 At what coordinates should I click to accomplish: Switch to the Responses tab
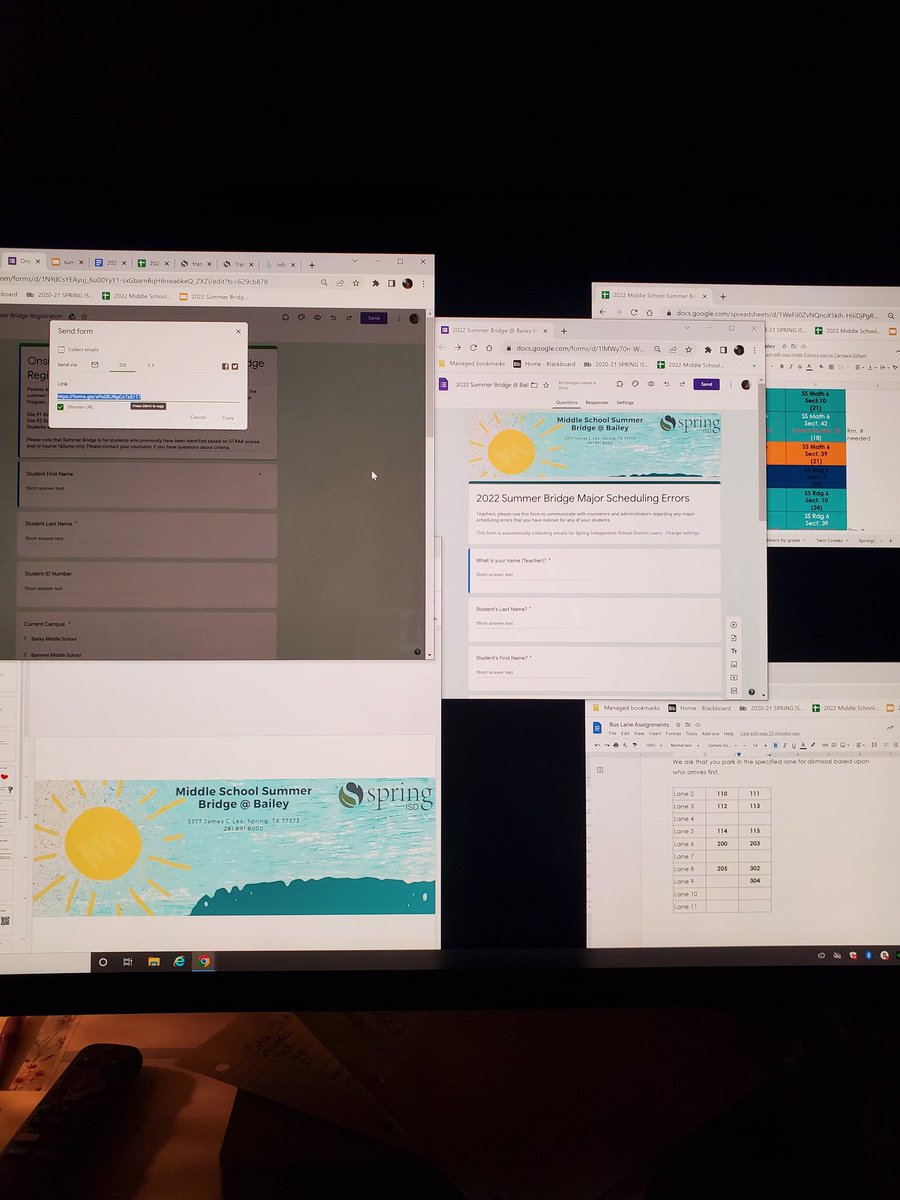596,402
